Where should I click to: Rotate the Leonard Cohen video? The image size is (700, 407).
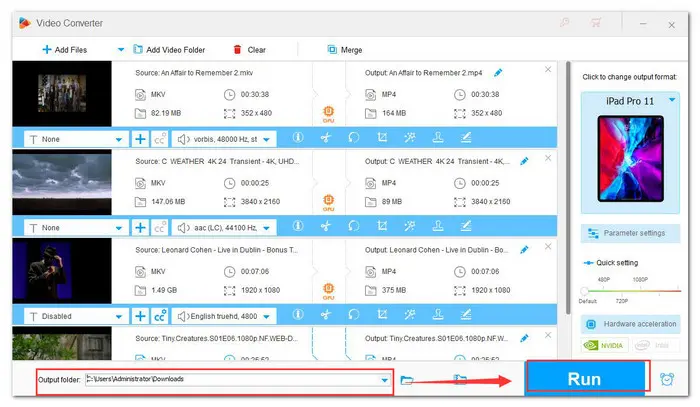(x=354, y=315)
